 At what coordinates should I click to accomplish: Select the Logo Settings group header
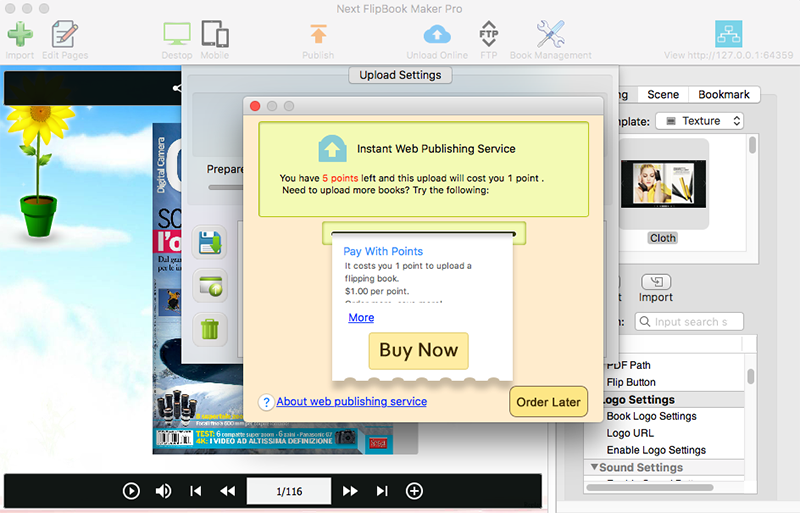671,399
